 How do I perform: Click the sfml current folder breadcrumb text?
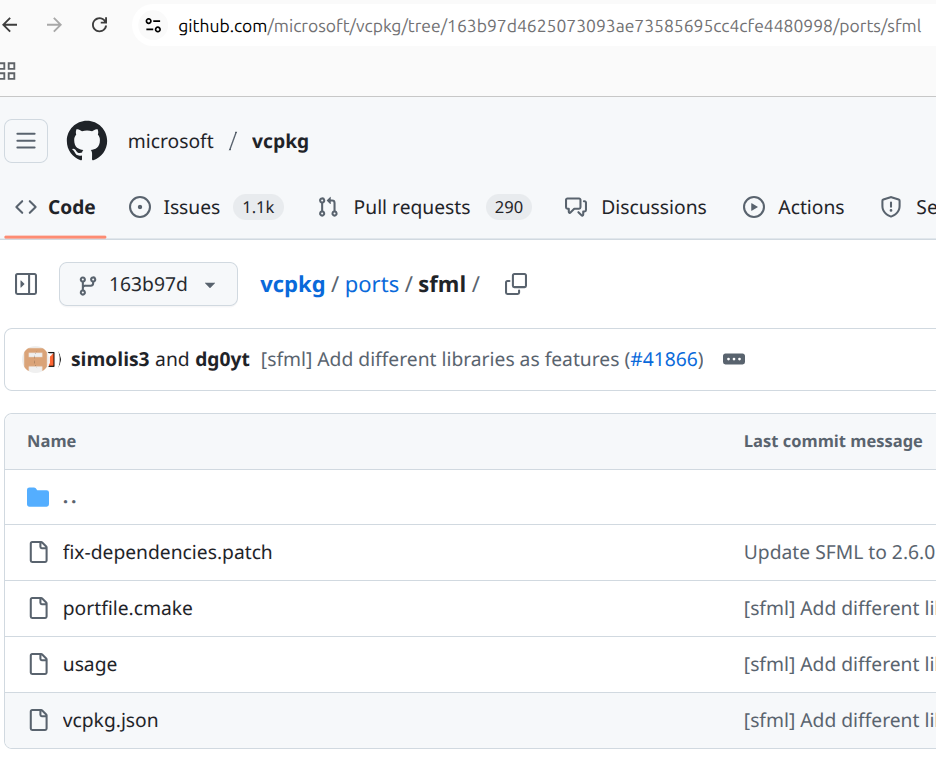442,284
